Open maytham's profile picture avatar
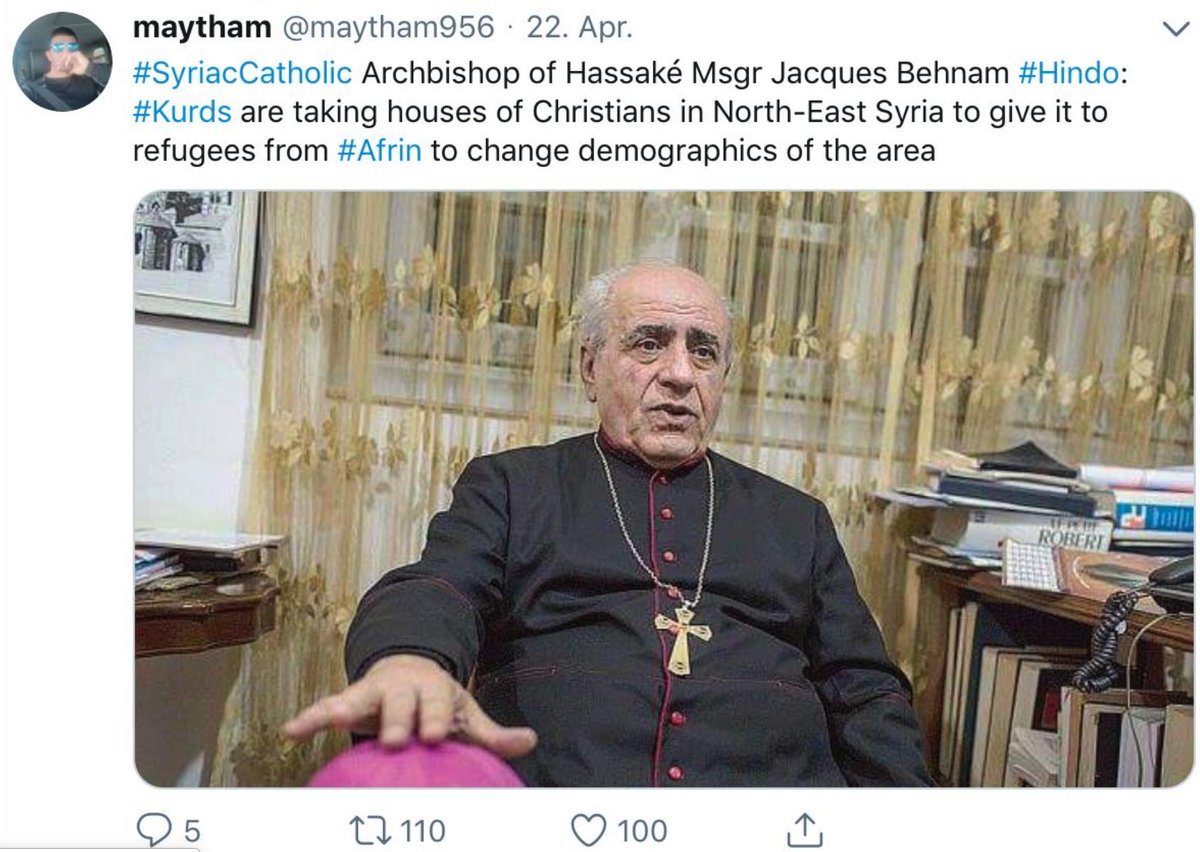Screen dimensions: 1200x852 click(62, 62)
